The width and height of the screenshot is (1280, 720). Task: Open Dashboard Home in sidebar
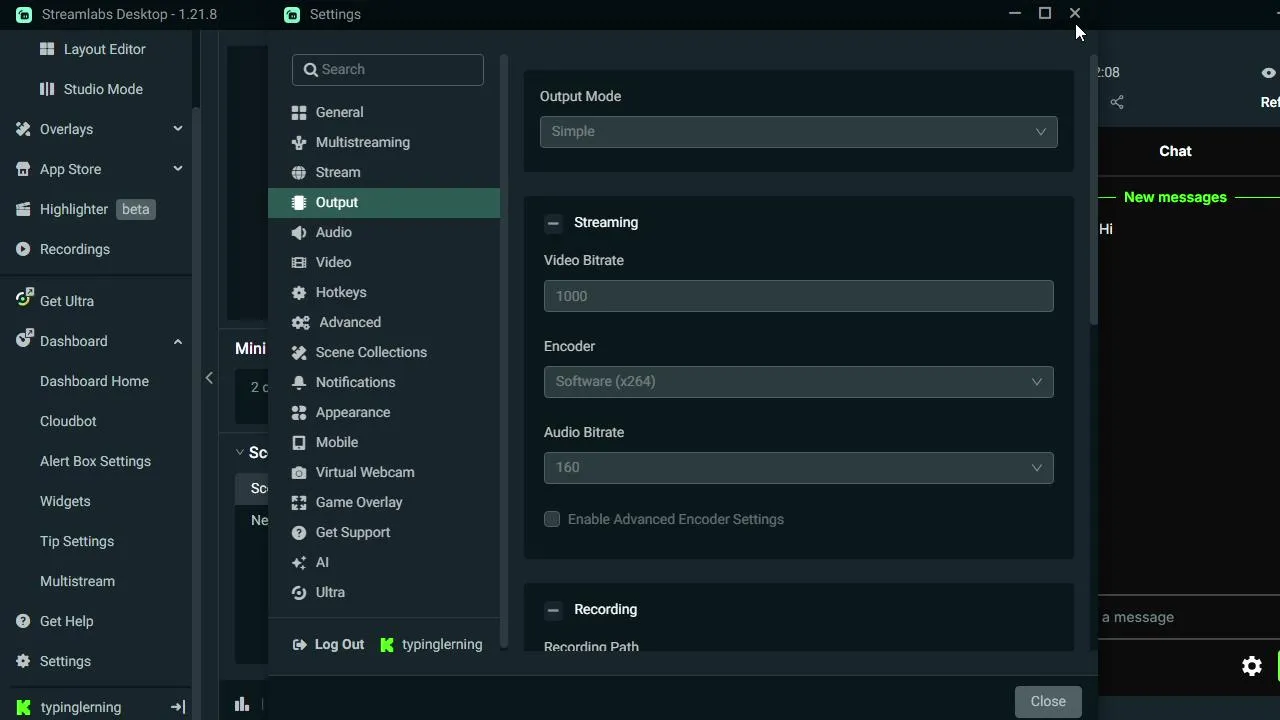94,381
